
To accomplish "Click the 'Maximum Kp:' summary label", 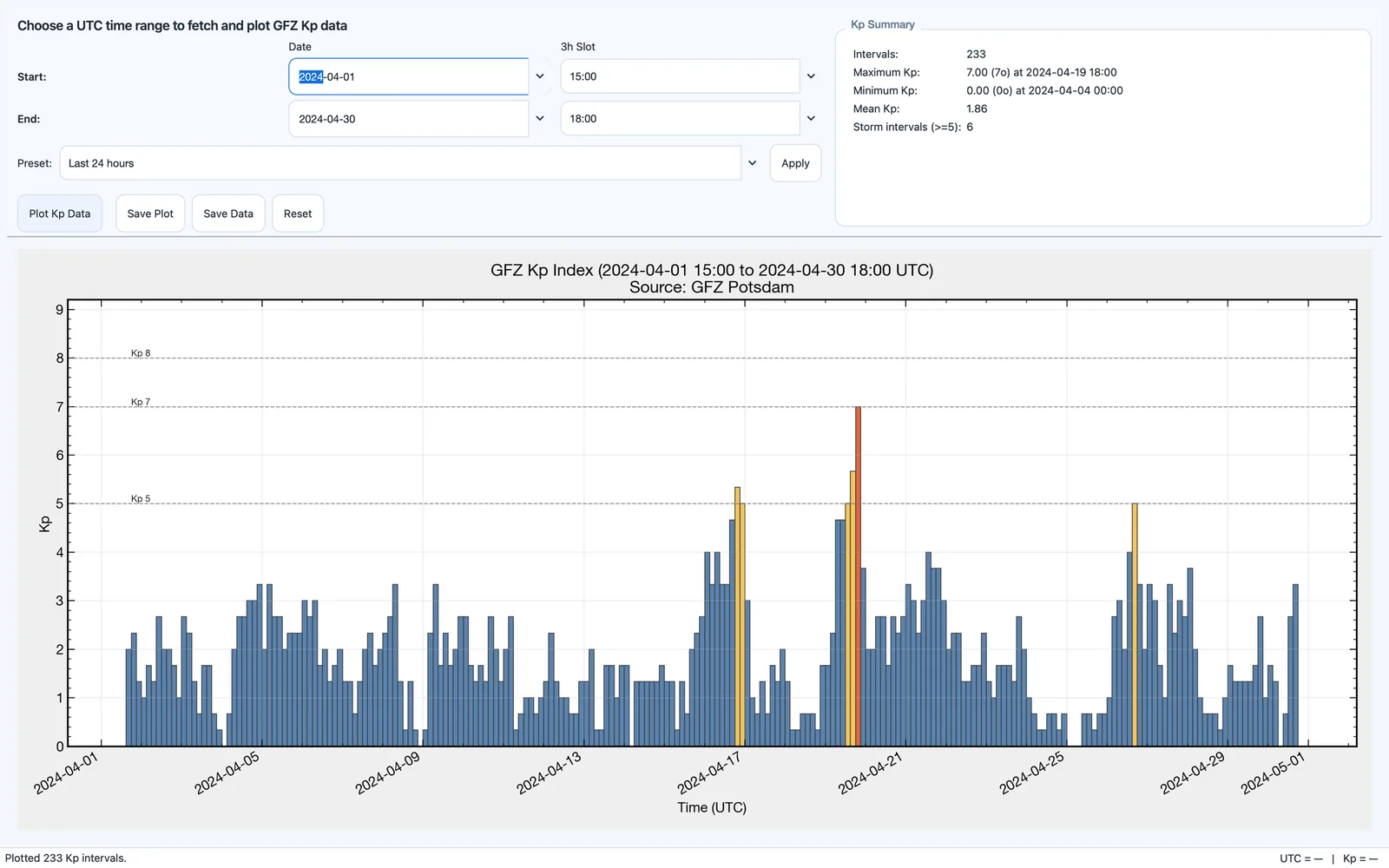I will coord(886,72).
